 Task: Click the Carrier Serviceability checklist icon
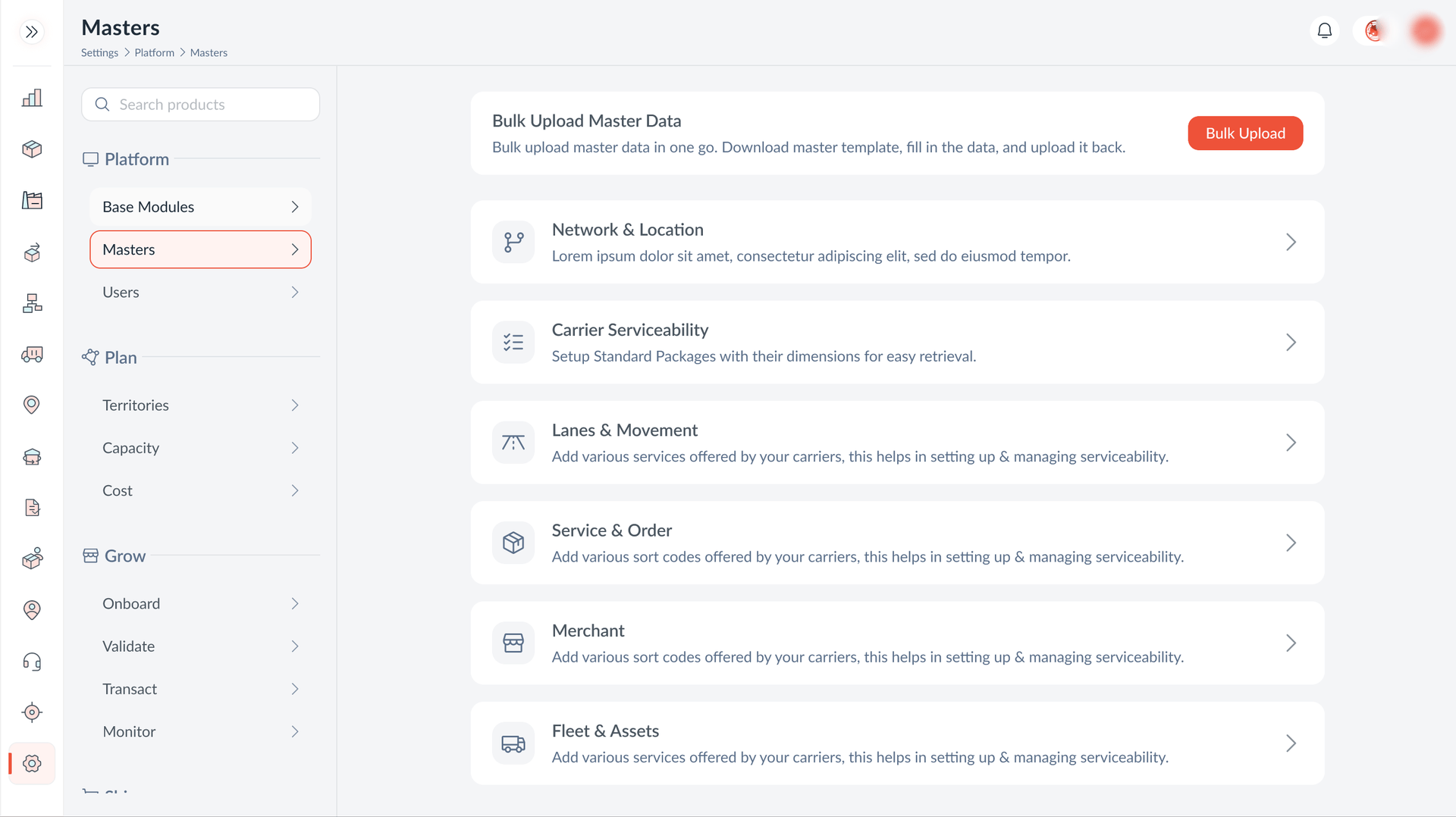pos(513,343)
